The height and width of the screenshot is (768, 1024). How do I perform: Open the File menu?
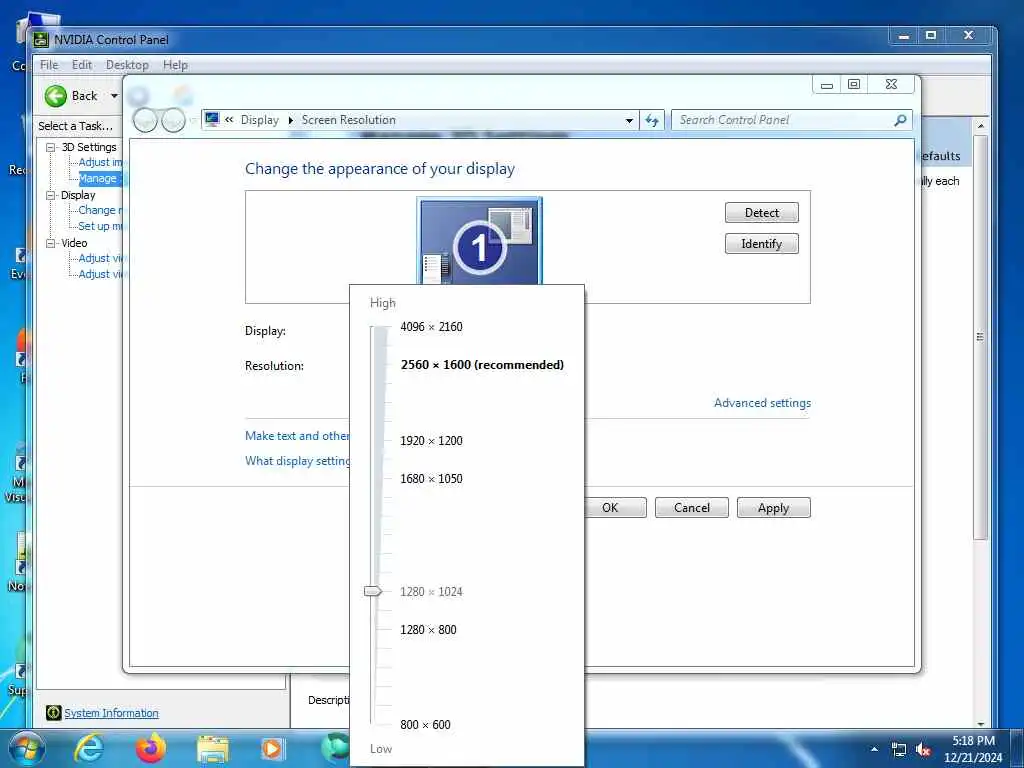[49, 65]
